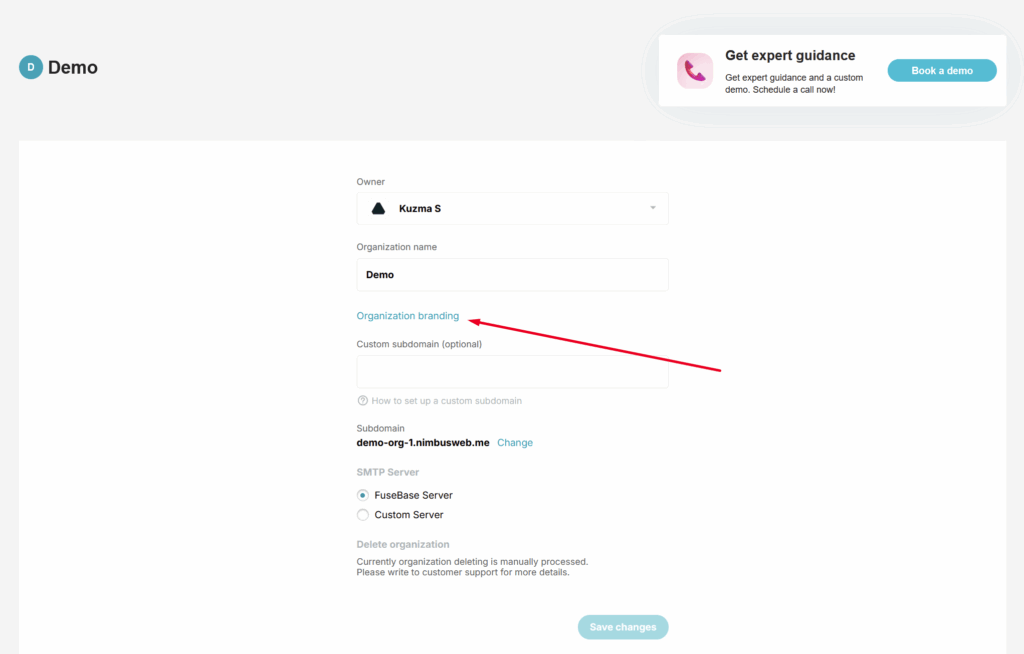Select the FuseBase Server radio button
1024x654 pixels.
click(x=363, y=495)
